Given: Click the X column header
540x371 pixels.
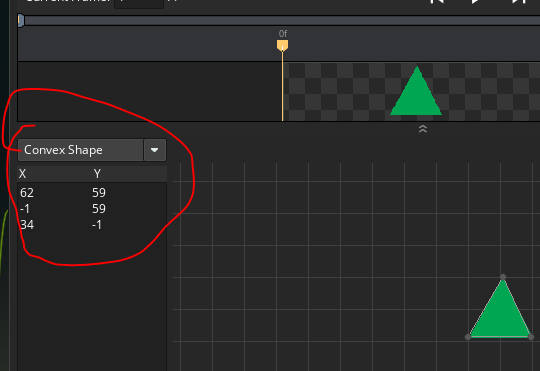Looking at the screenshot, I should (22, 174).
